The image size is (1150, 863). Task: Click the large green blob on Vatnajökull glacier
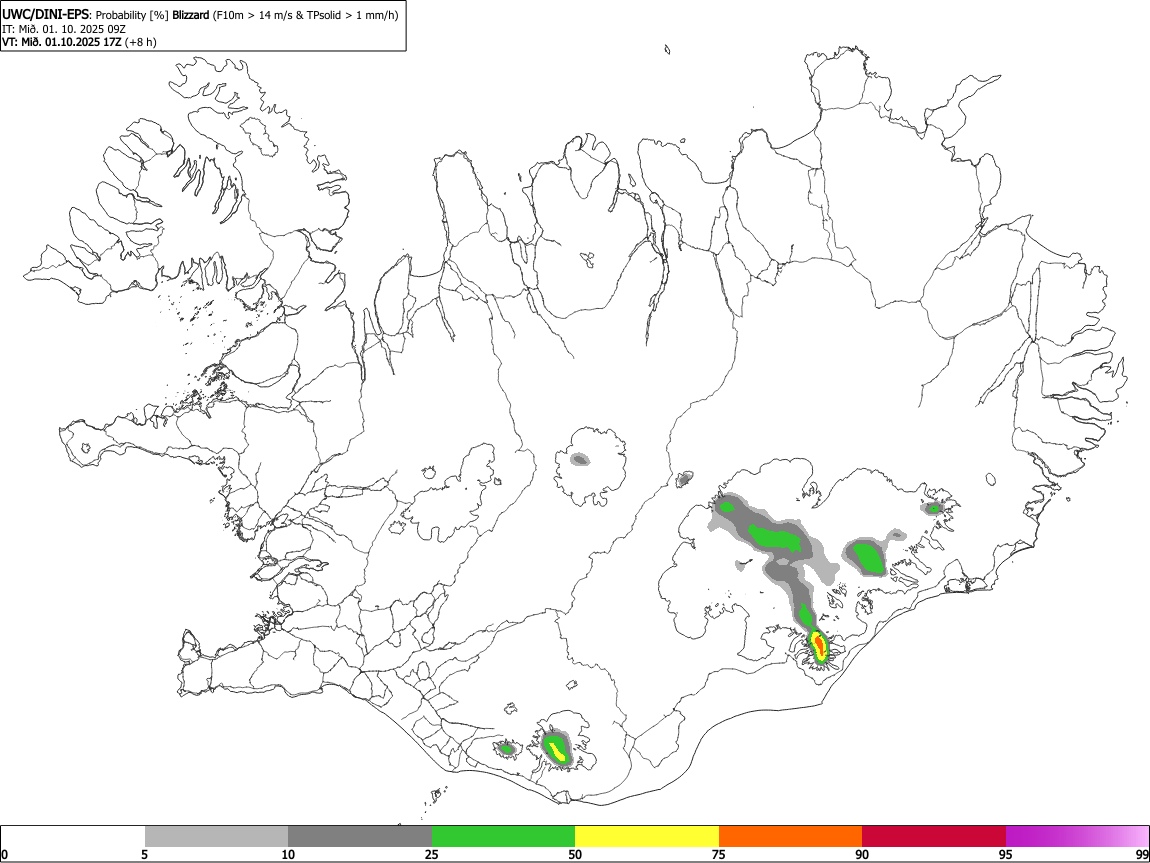[x=777, y=537]
